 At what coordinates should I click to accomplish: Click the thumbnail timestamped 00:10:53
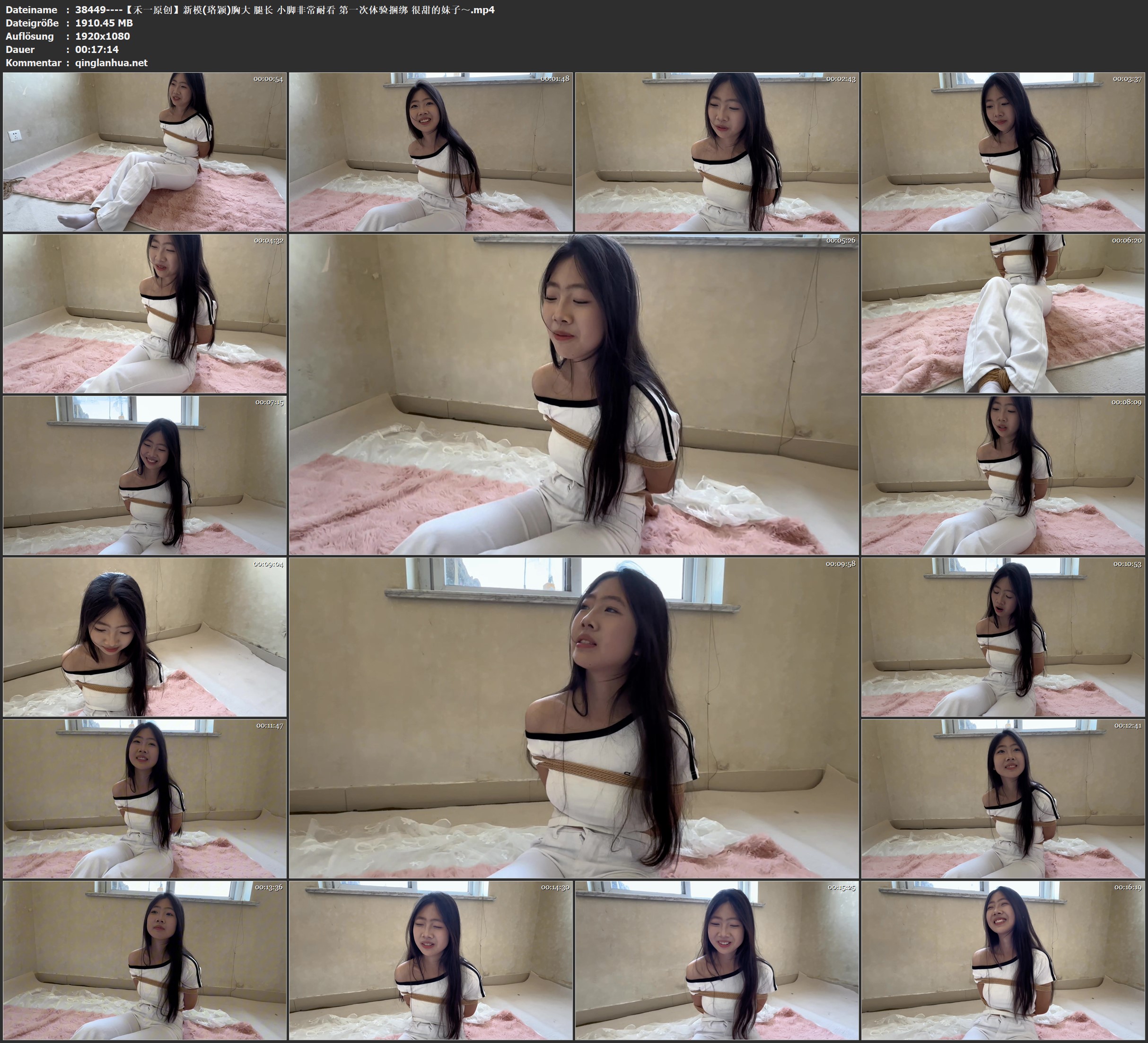tap(1003, 636)
